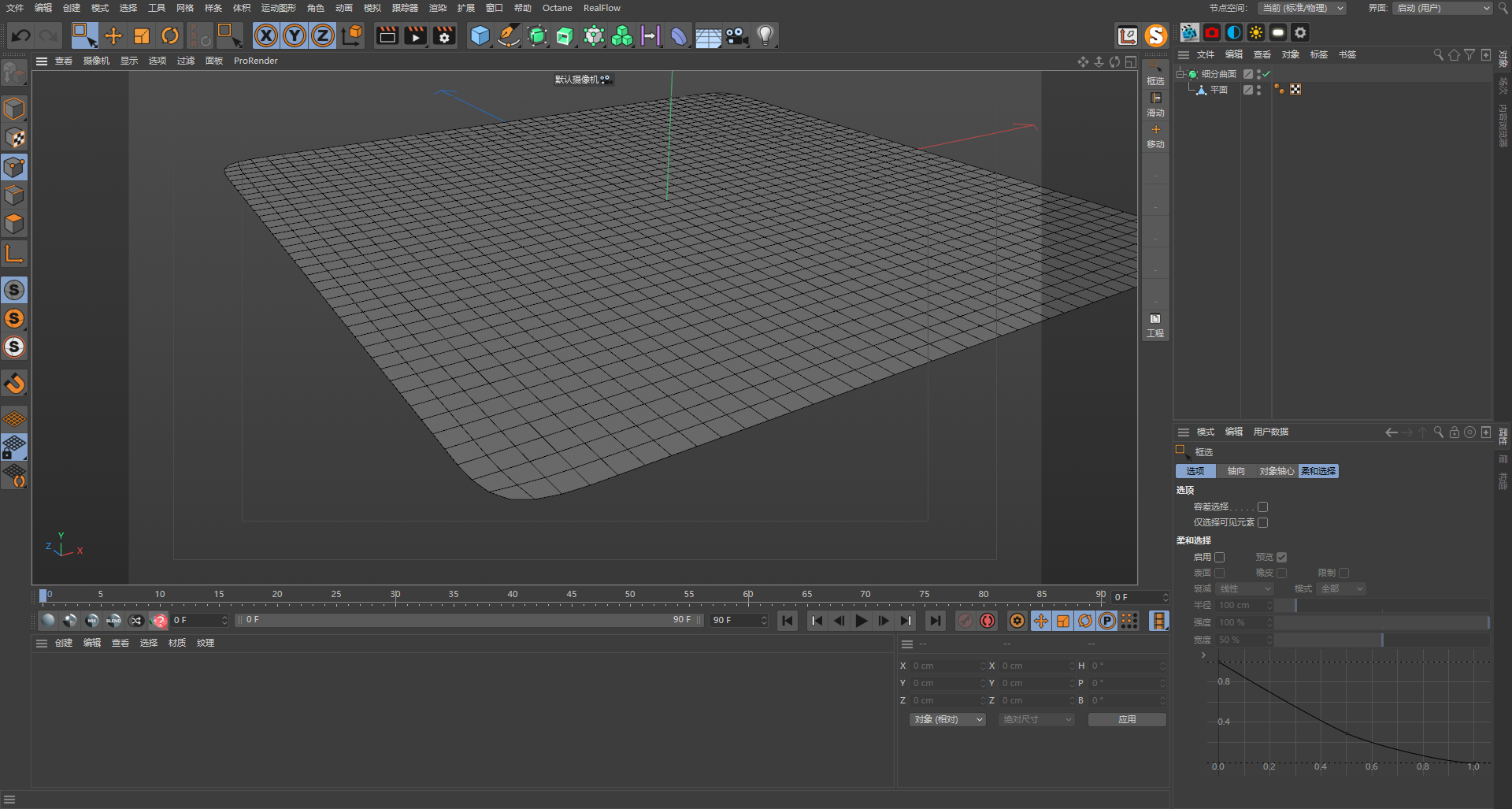Open the 节点空间 dropdown
1512x809 pixels.
(1302, 8)
